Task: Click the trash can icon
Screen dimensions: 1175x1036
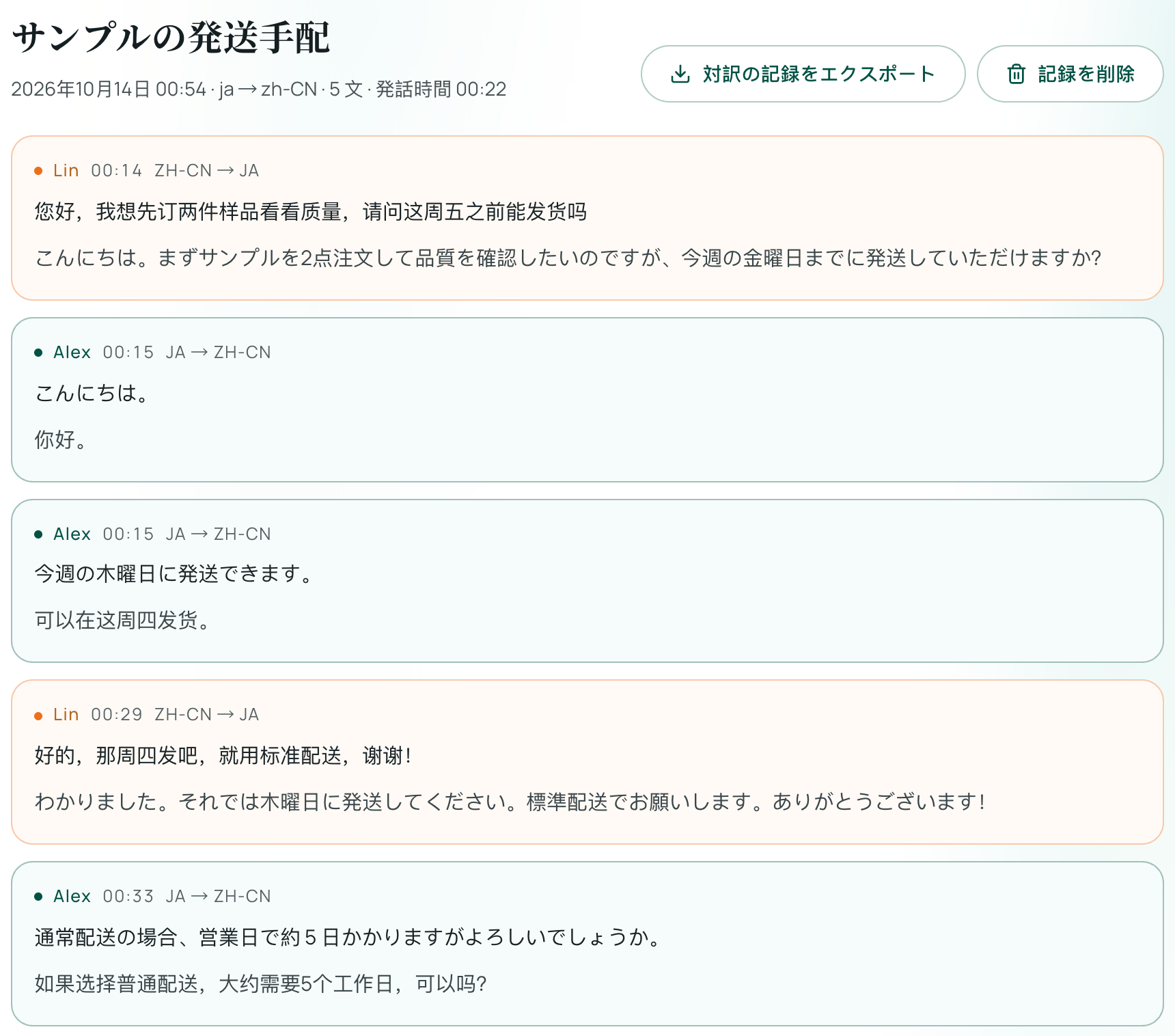Action: tap(1017, 74)
